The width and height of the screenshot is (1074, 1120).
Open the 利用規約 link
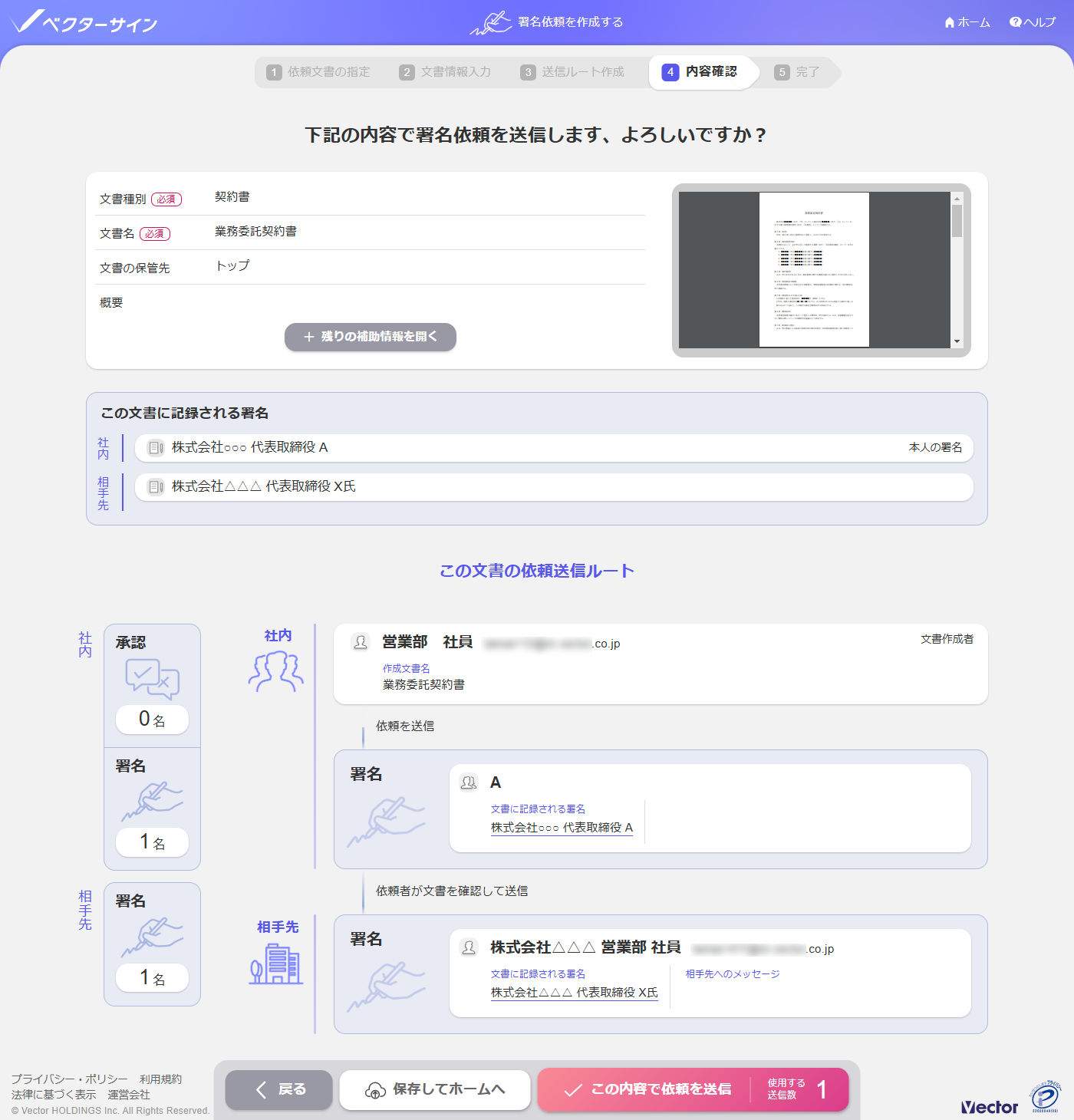tap(160, 1079)
